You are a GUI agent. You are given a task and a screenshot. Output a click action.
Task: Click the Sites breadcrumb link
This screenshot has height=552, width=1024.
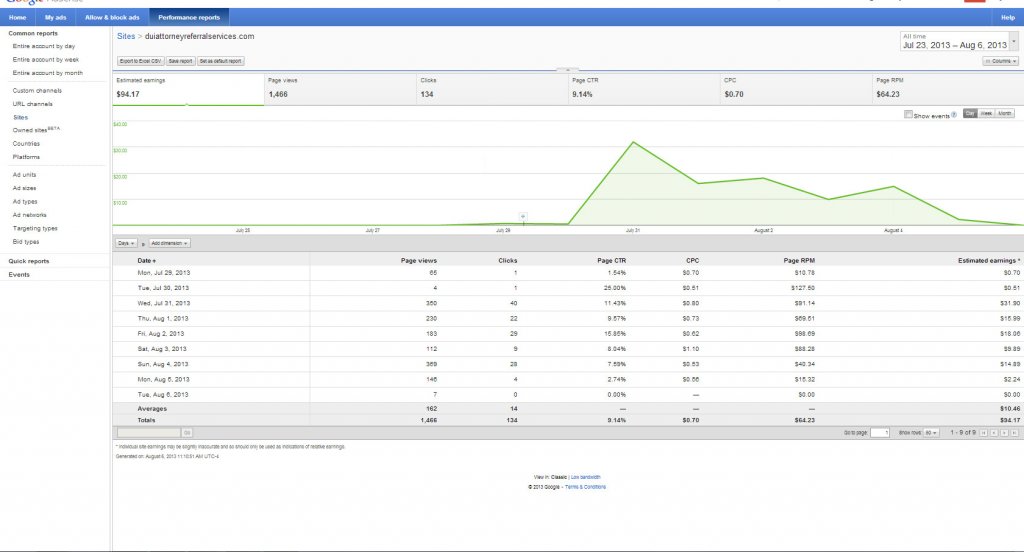(126, 37)
